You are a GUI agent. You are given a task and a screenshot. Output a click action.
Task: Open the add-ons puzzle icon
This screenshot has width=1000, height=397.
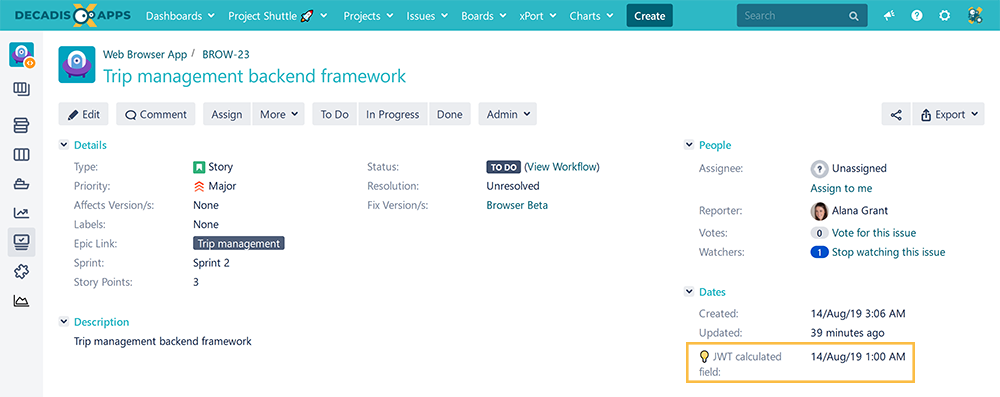pyautogui.click(x=22, y=272)
